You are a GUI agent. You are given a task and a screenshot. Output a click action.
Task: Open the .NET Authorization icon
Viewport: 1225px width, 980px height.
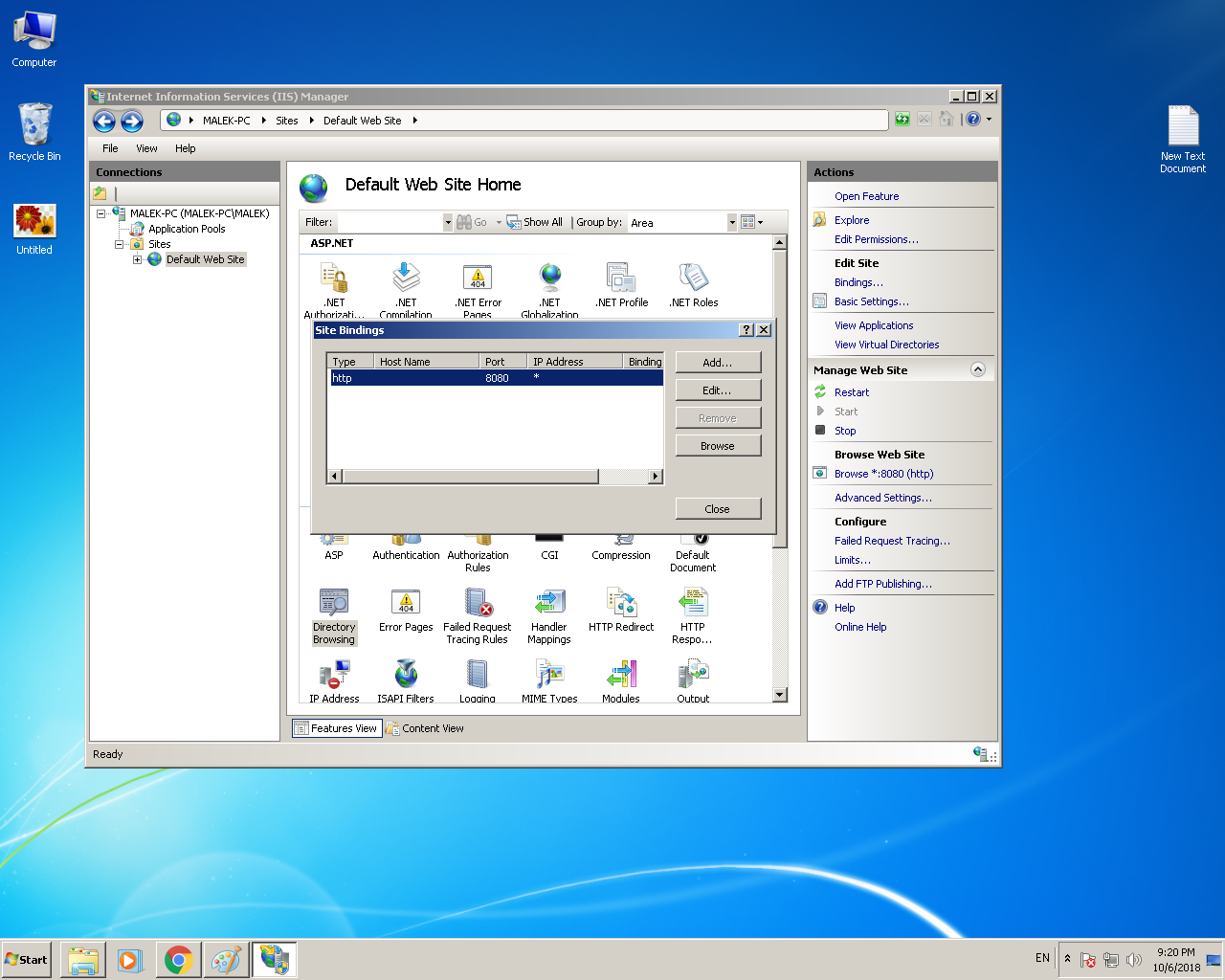click(334, 289)
